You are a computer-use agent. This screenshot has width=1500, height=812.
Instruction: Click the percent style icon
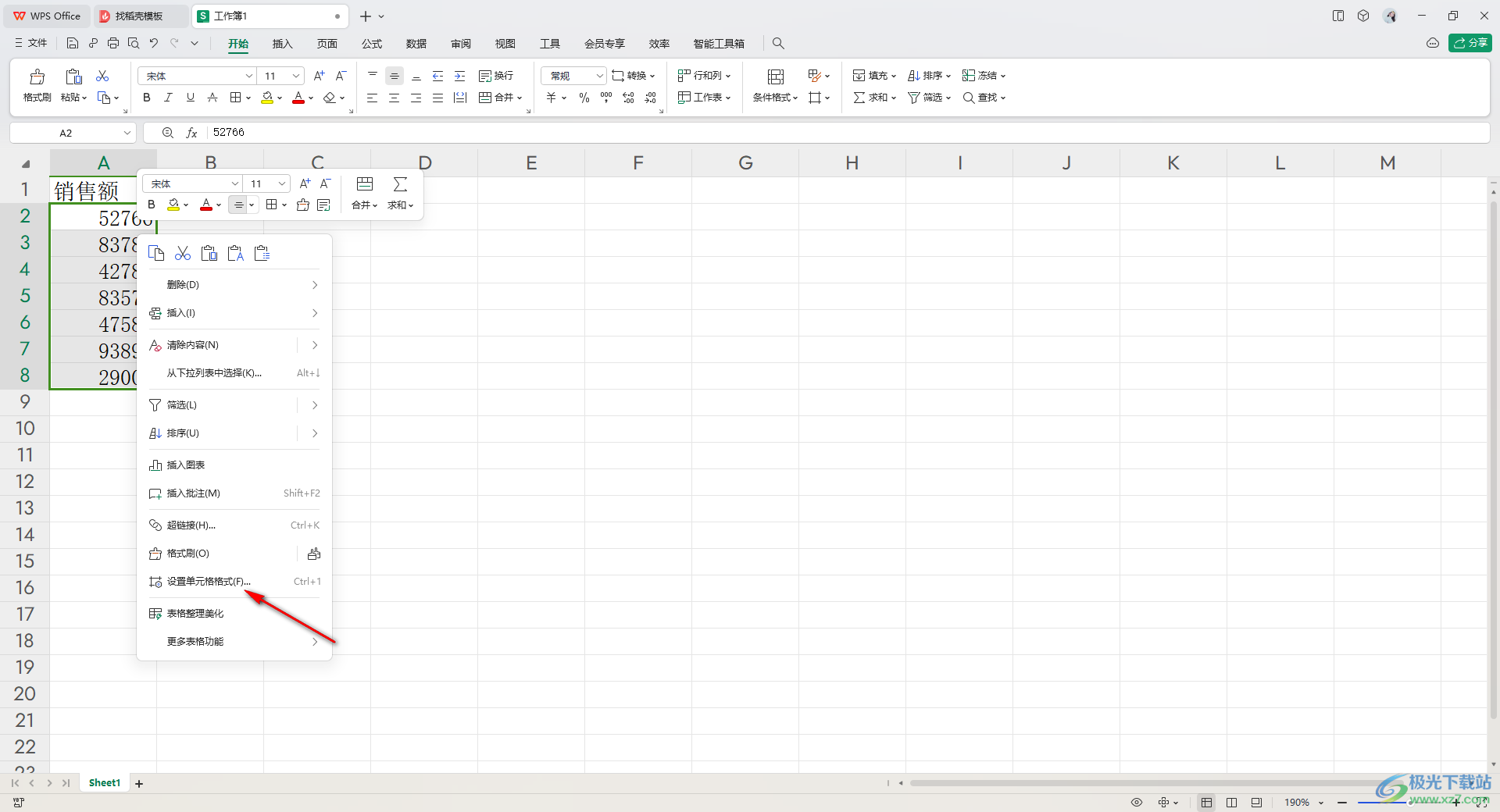(x=584, y=98)
